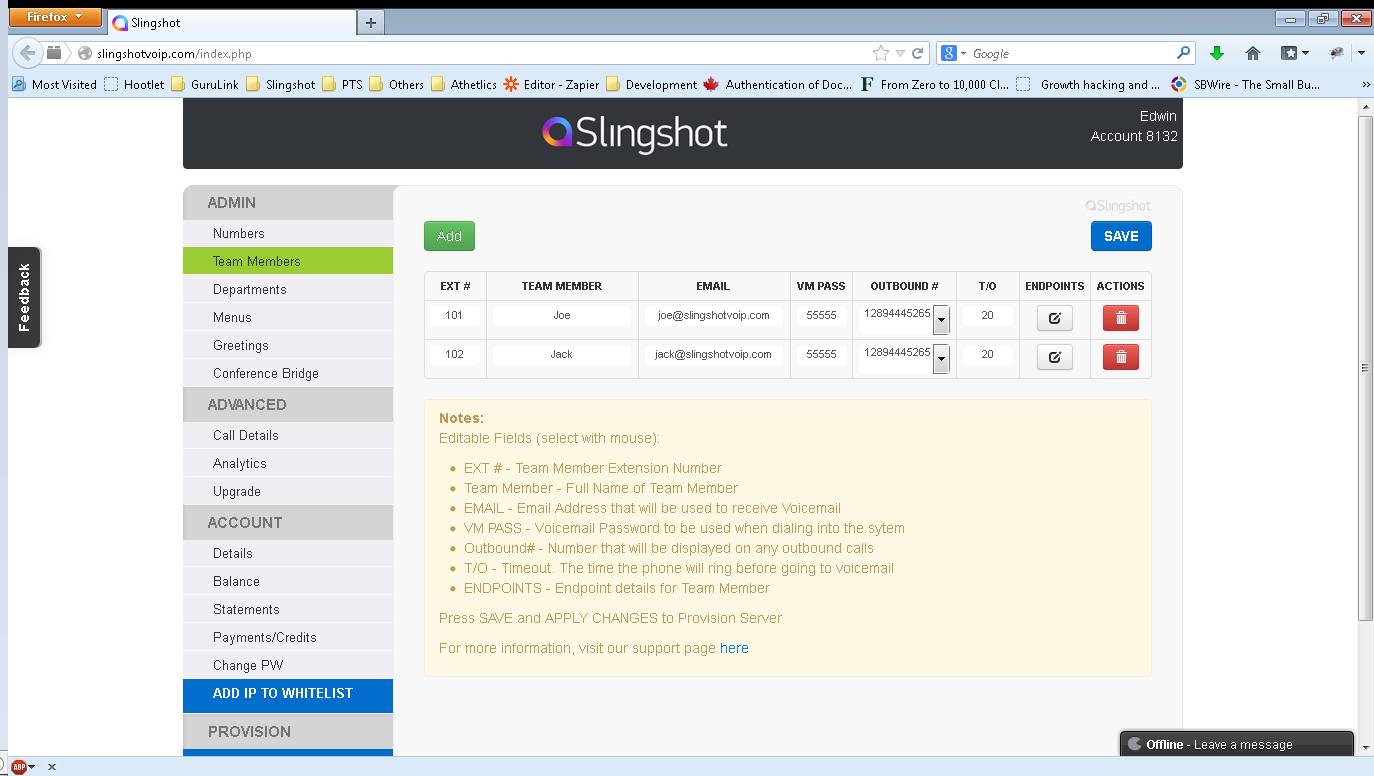Edit the Jack team member name field
The width and height of the screenshot is (1374, 776).
(x=562, y=354)
